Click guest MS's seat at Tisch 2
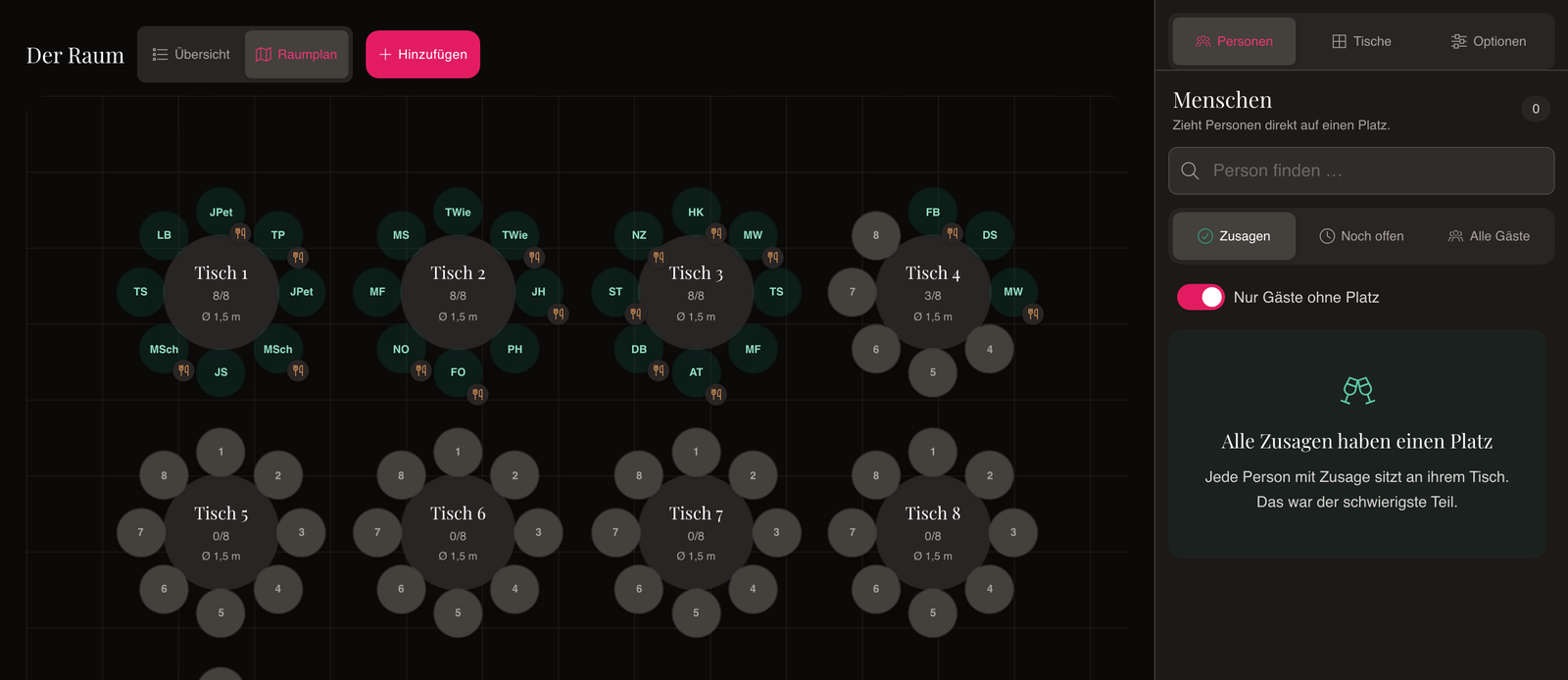The width and height of the screenshot is (1568, 680). click(x=401, y=235)
